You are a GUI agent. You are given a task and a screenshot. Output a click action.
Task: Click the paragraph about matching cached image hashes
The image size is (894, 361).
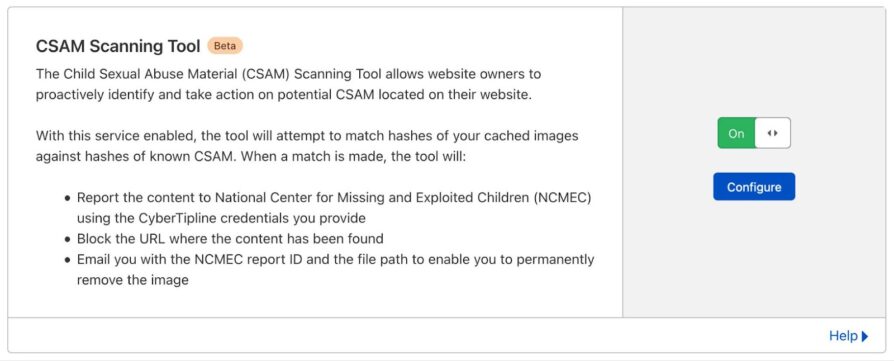307,147
